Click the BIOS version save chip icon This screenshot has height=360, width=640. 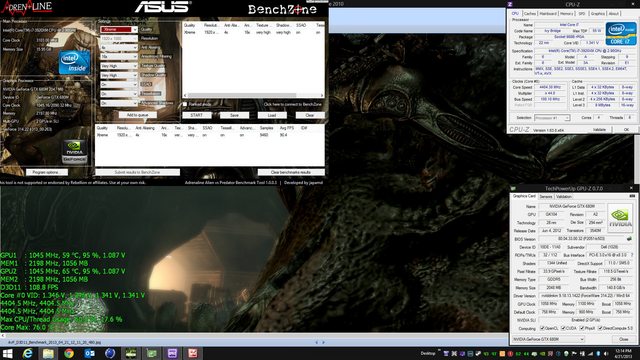point(629,239)
